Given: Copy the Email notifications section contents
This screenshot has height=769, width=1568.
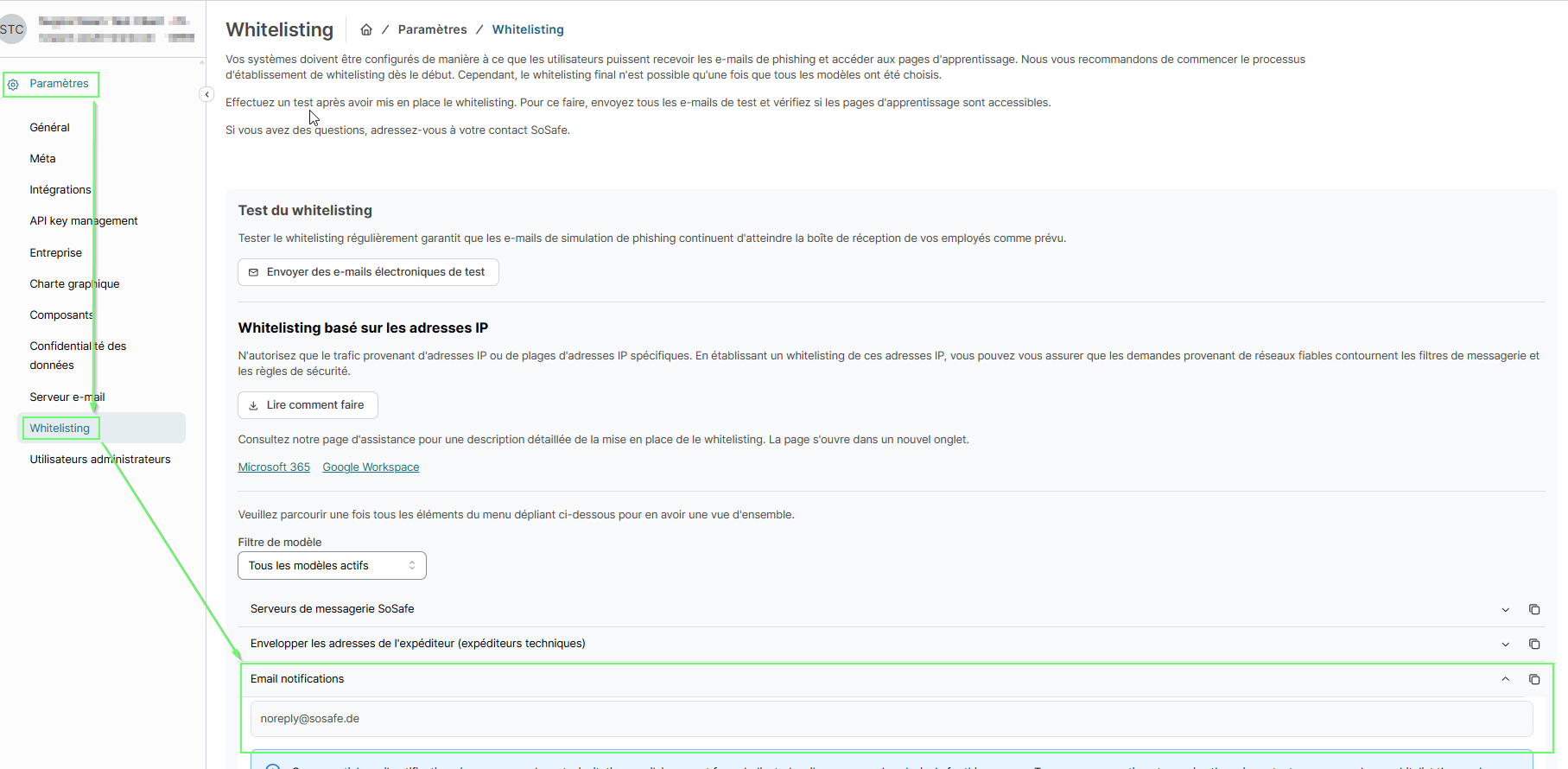Looking at the screenshot, I should [1534, 679].
